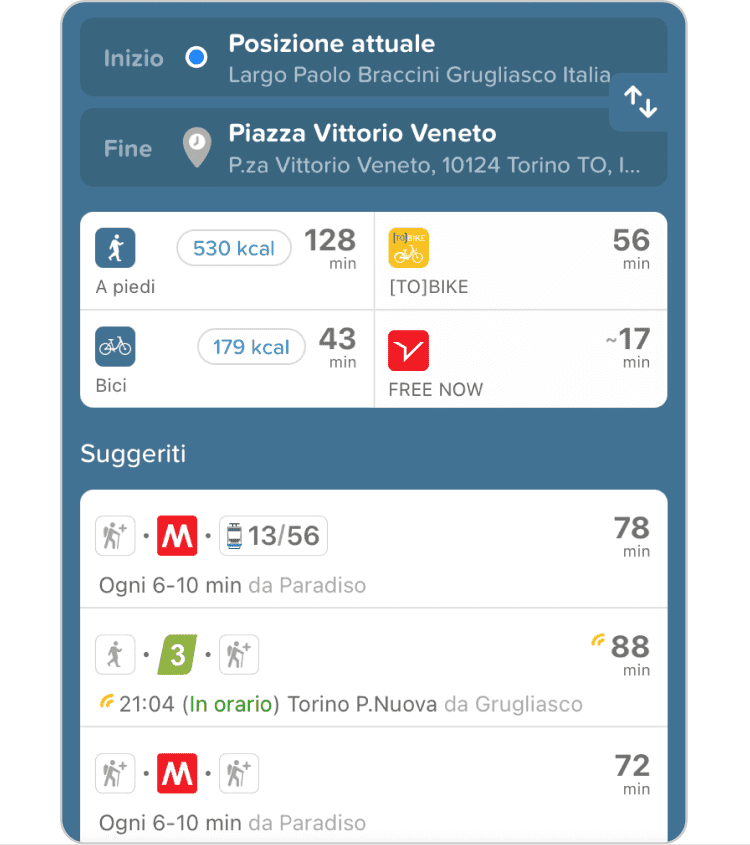Viewport: 750px width, 845px height.
Task: Edit the Inizio start location field
Action: [x=400, y=58]
